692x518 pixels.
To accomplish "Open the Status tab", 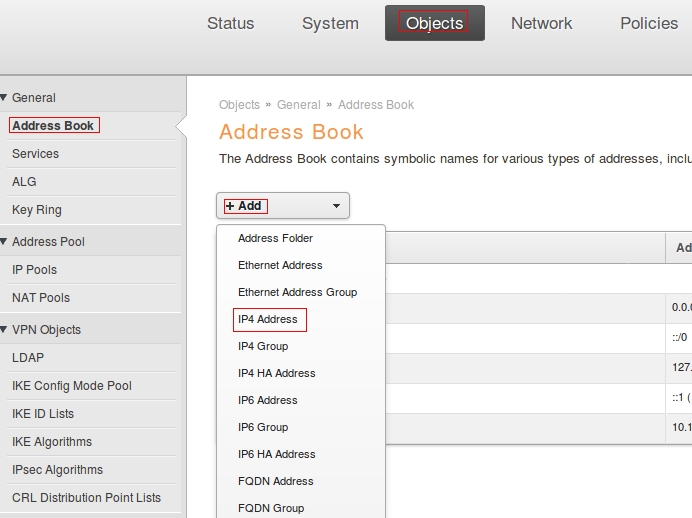I will [230, 23].
